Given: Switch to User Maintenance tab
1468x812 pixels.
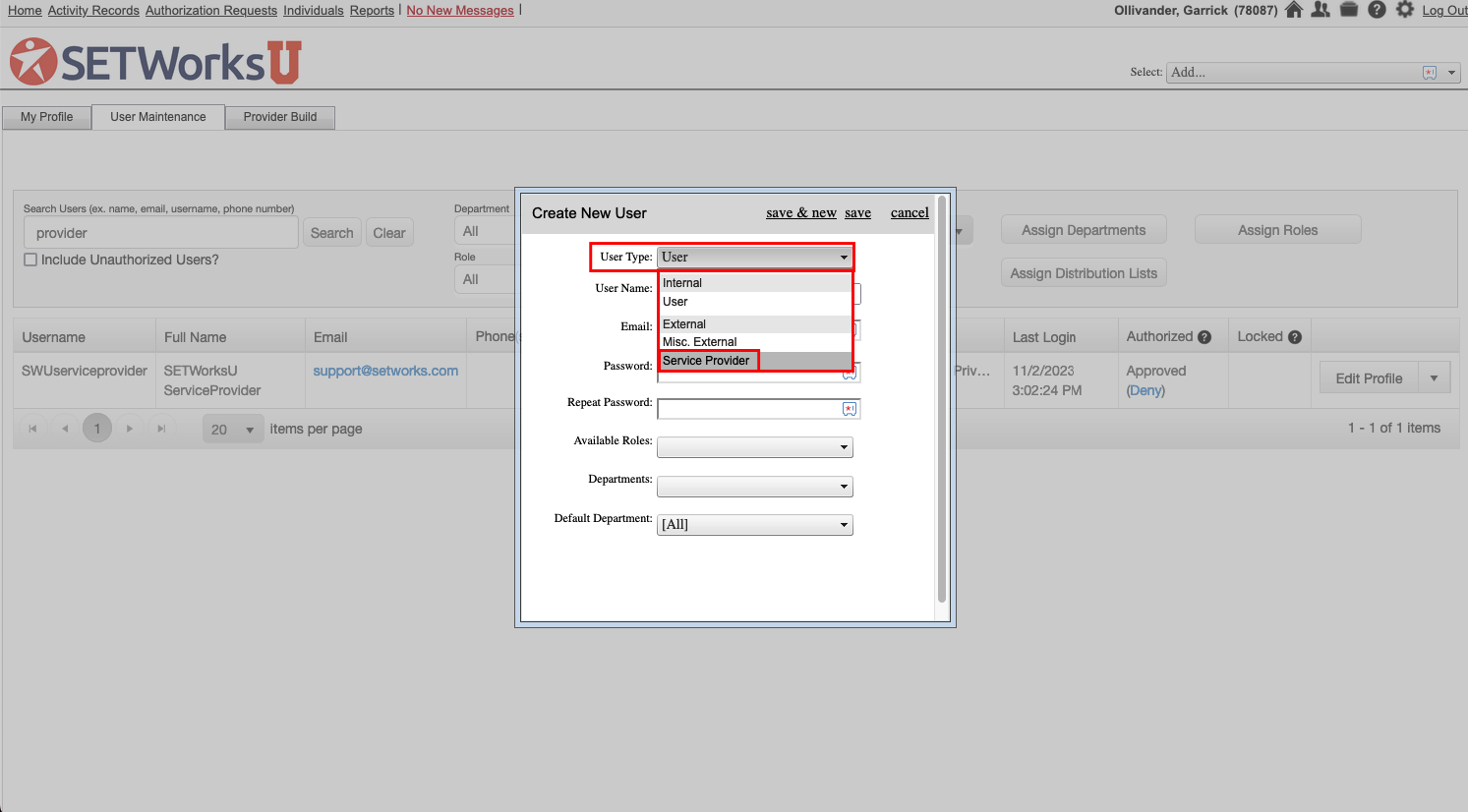Looking at the screenshot, I should pyautogui.click(x=158, y=117).
